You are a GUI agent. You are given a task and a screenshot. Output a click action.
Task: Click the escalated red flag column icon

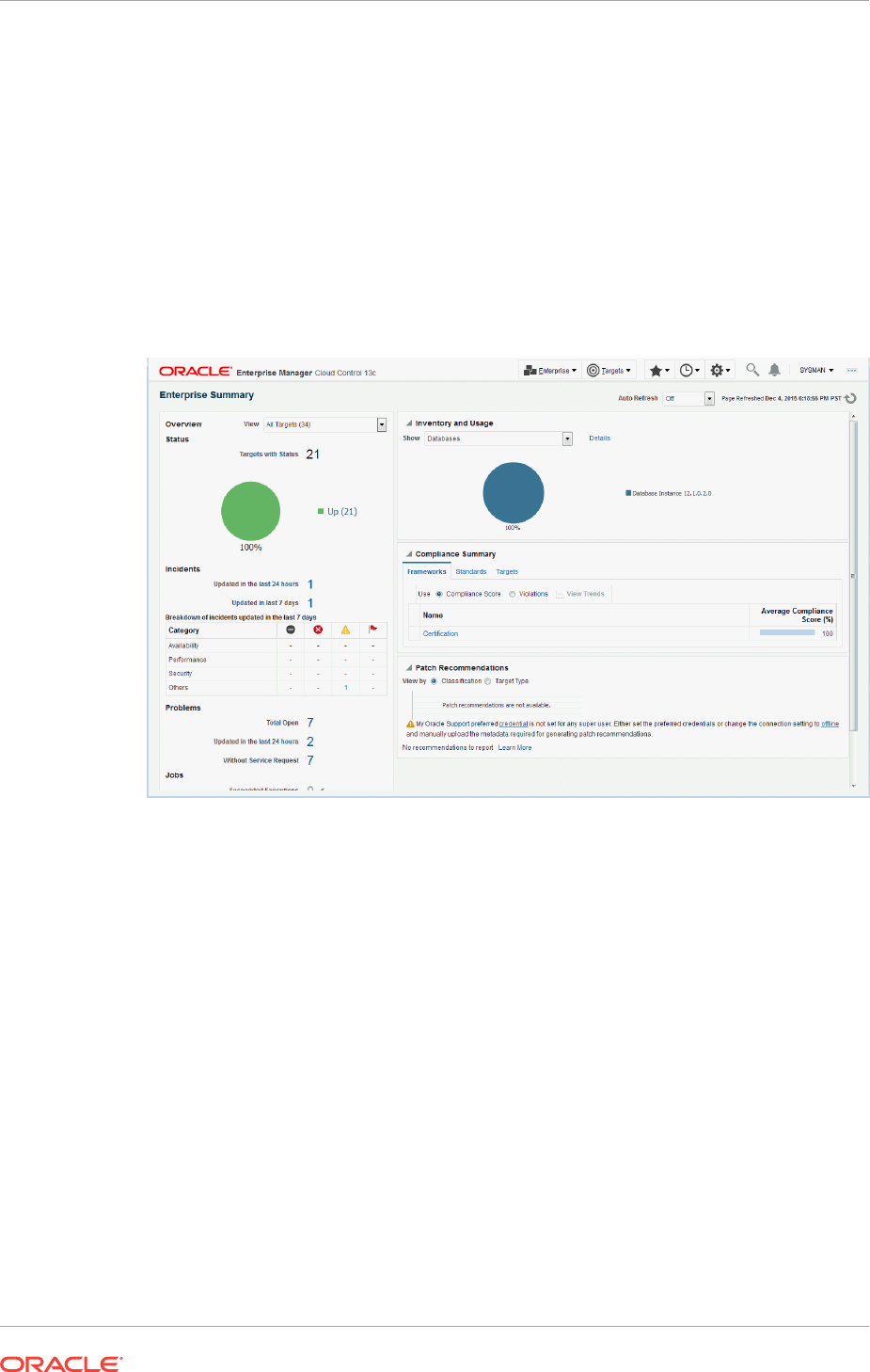373,630
